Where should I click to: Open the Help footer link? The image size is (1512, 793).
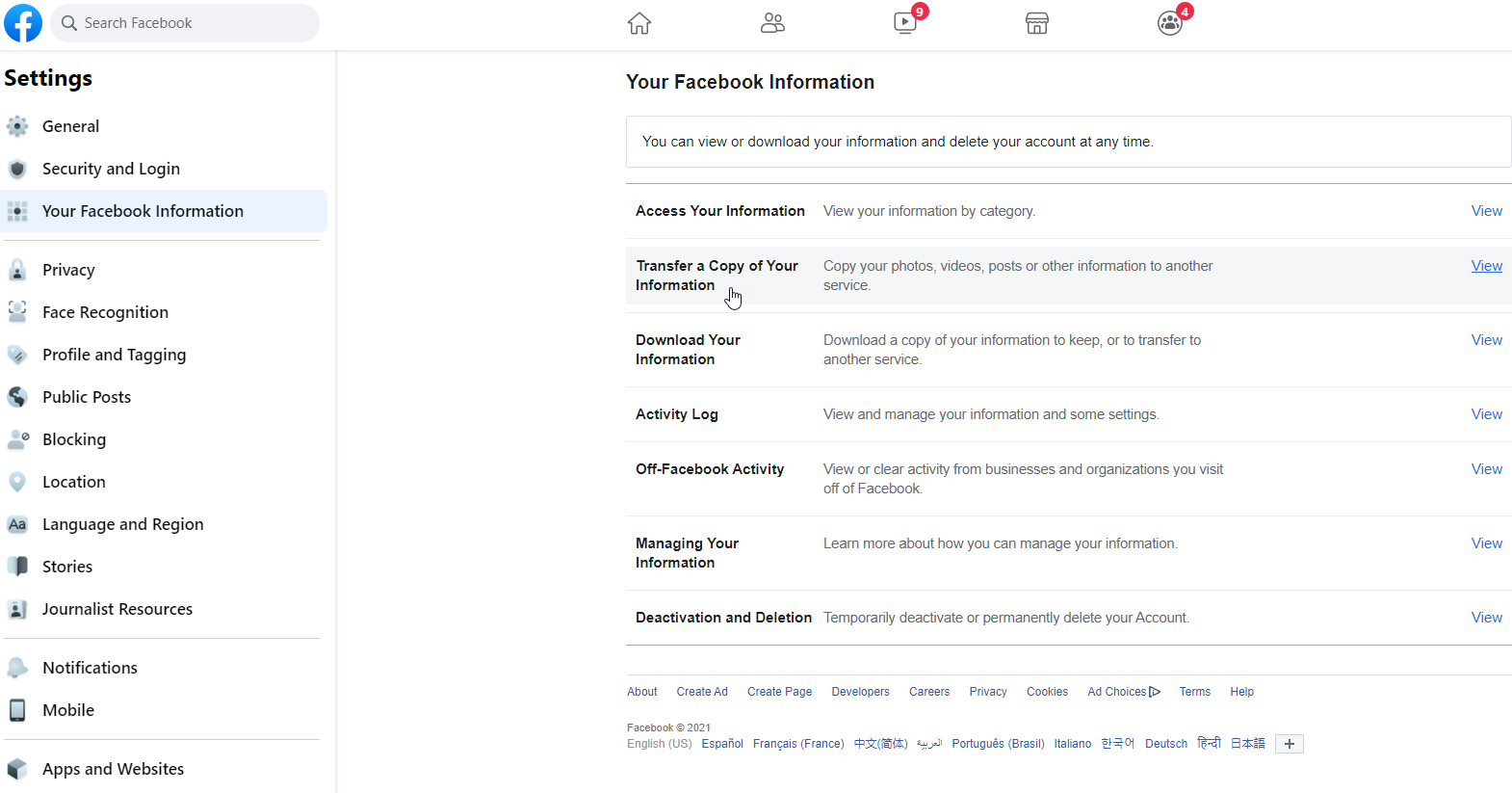click(x=1242, y=692)
